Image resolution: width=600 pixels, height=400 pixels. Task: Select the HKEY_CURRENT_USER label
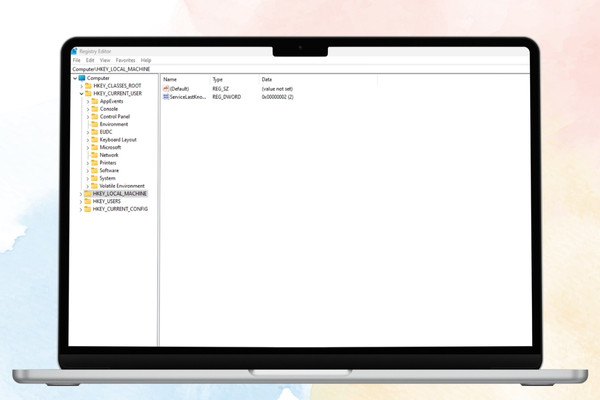(x=117, y=93)
